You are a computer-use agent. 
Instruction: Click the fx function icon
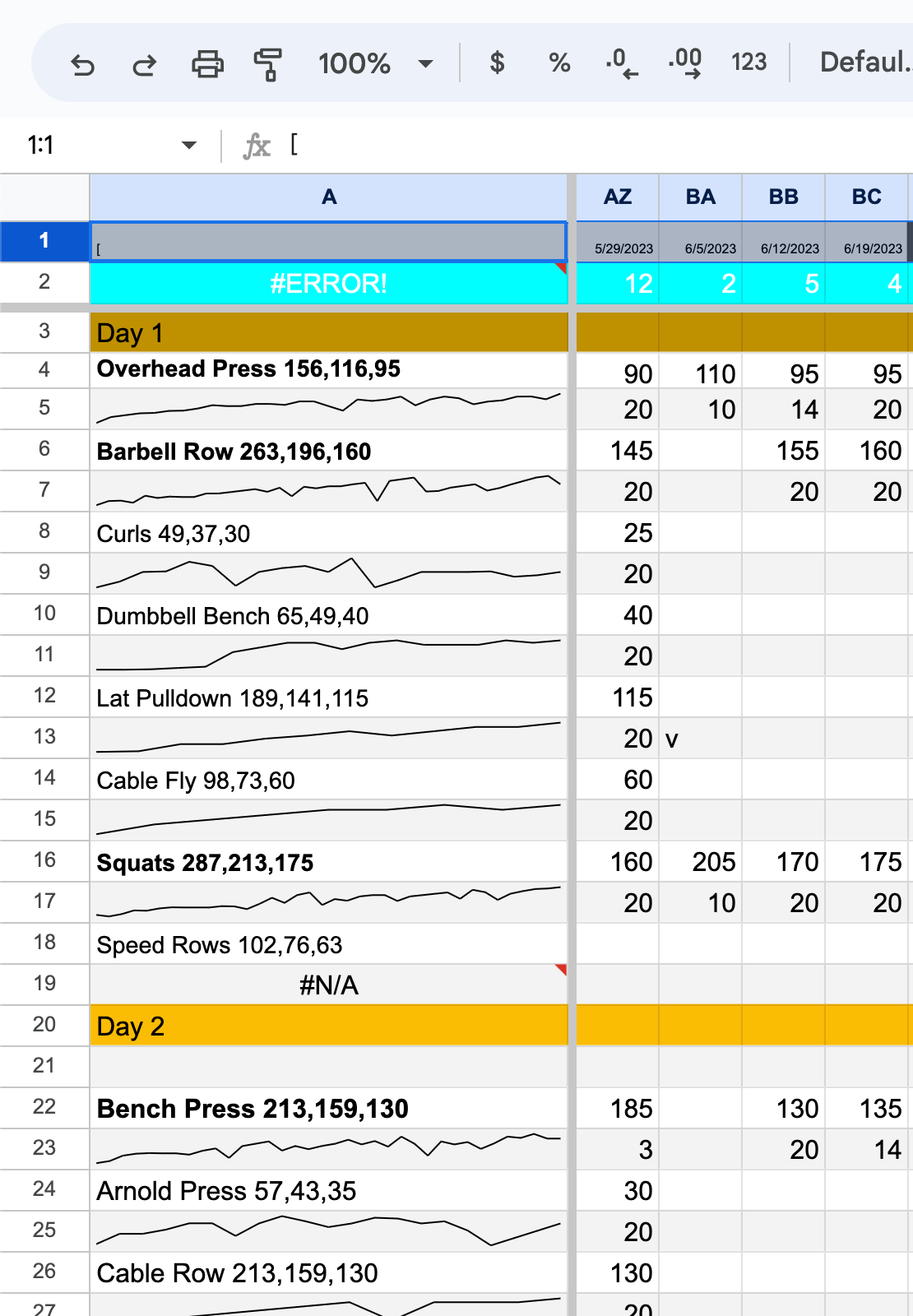(x=257, y=146)
